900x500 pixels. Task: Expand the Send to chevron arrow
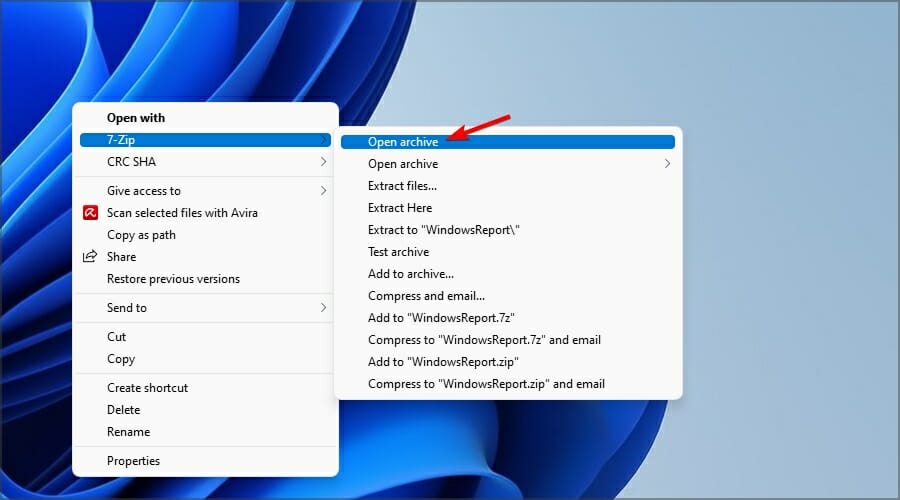324,308
